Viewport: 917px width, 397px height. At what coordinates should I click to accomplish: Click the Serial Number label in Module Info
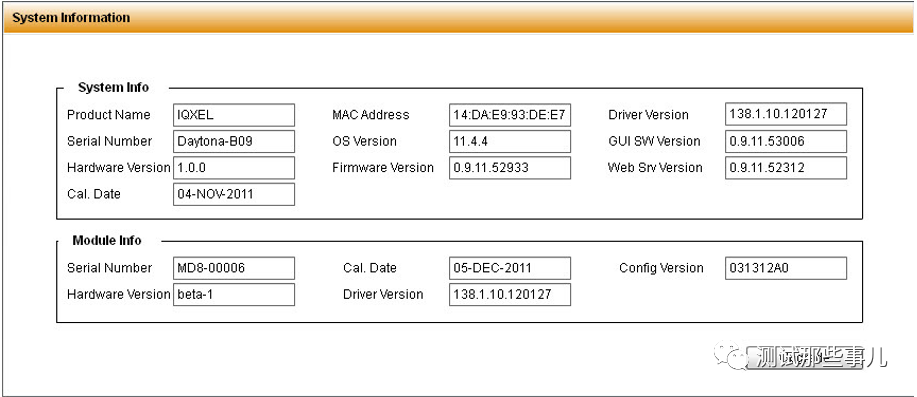click(109, 268)
